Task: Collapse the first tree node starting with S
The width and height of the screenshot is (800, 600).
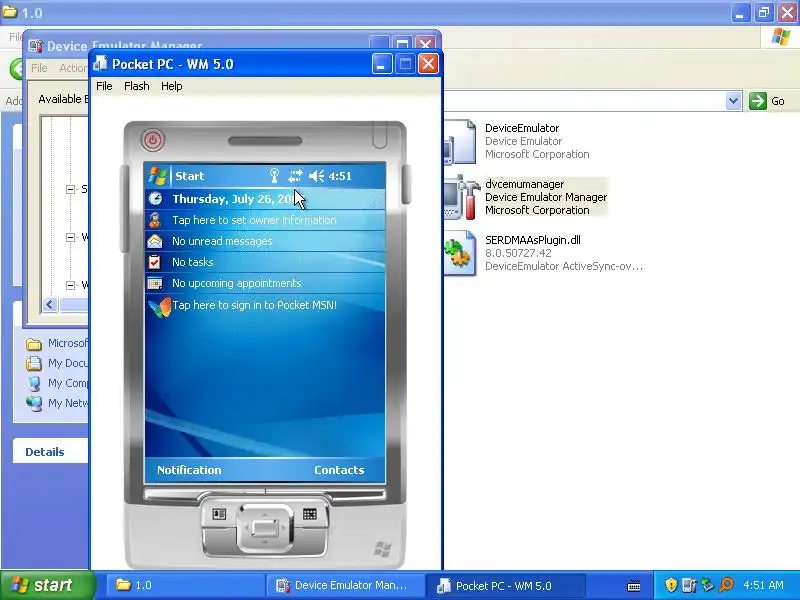Action: tap(70, 189)
